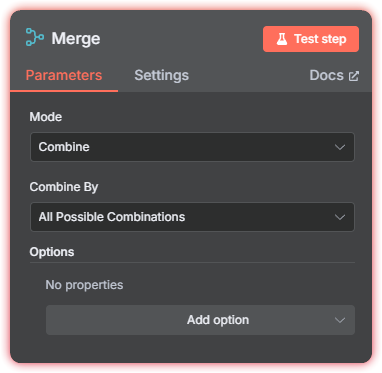The width and height of the screenshot is (382, 373).
Task: Run the Test step button
Action: 311,39
